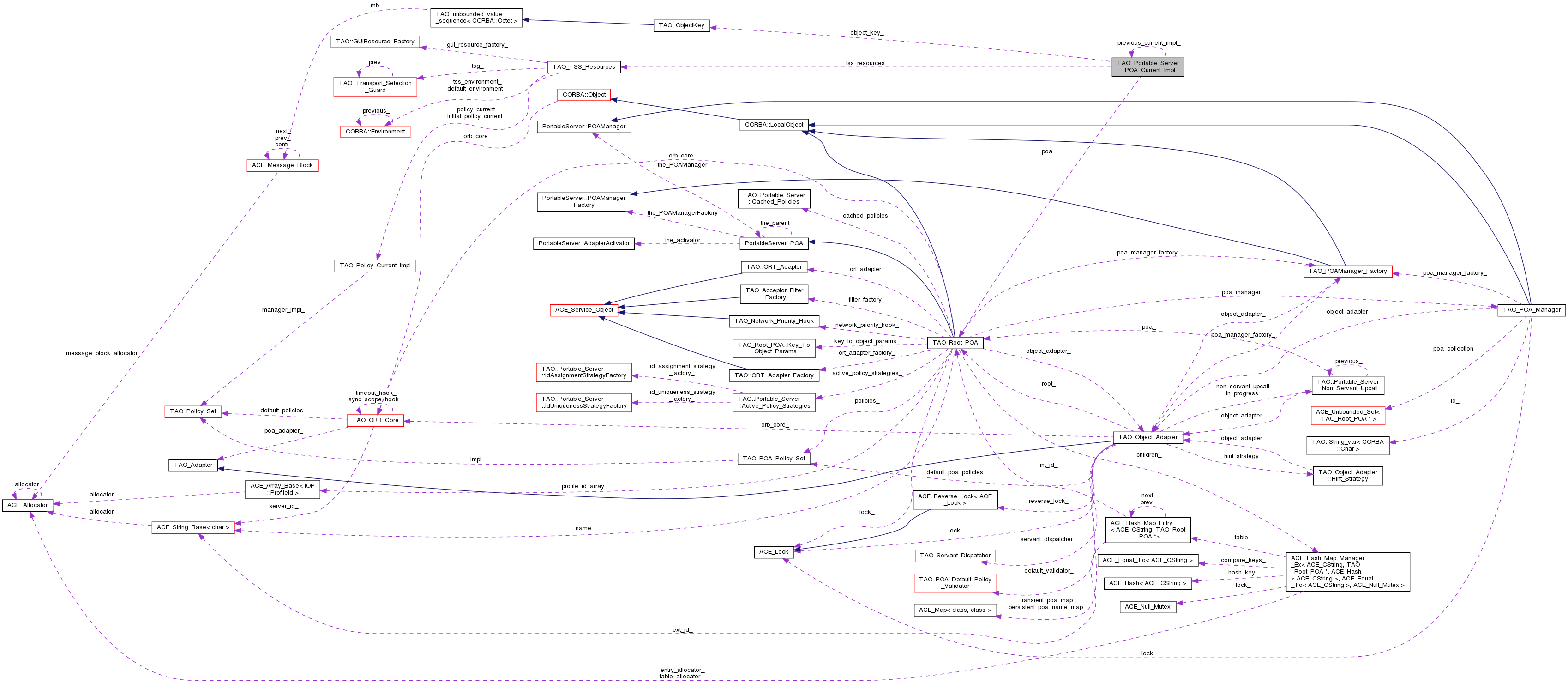Click the highlighted POA_Current_Impl node
The image size is (1568, 683).
click(x=1147, y=66)
